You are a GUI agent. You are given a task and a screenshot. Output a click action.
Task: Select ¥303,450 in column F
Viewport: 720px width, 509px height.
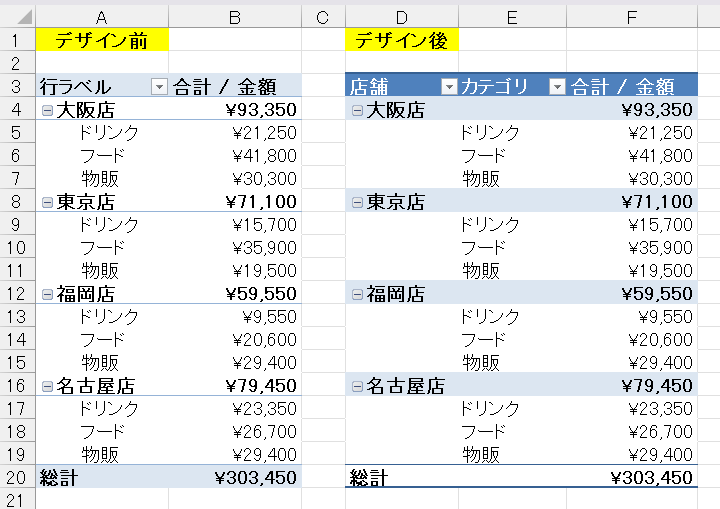(652, 477)
